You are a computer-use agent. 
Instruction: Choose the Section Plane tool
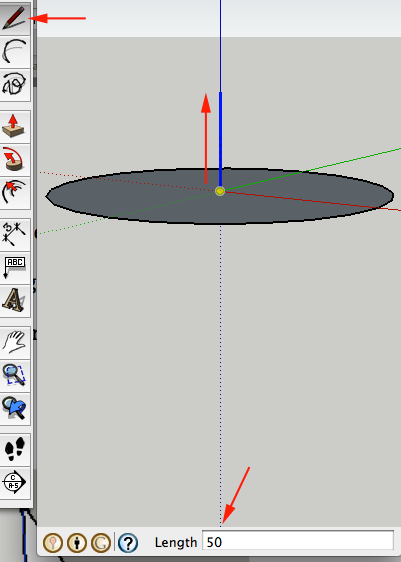(14, 482)
